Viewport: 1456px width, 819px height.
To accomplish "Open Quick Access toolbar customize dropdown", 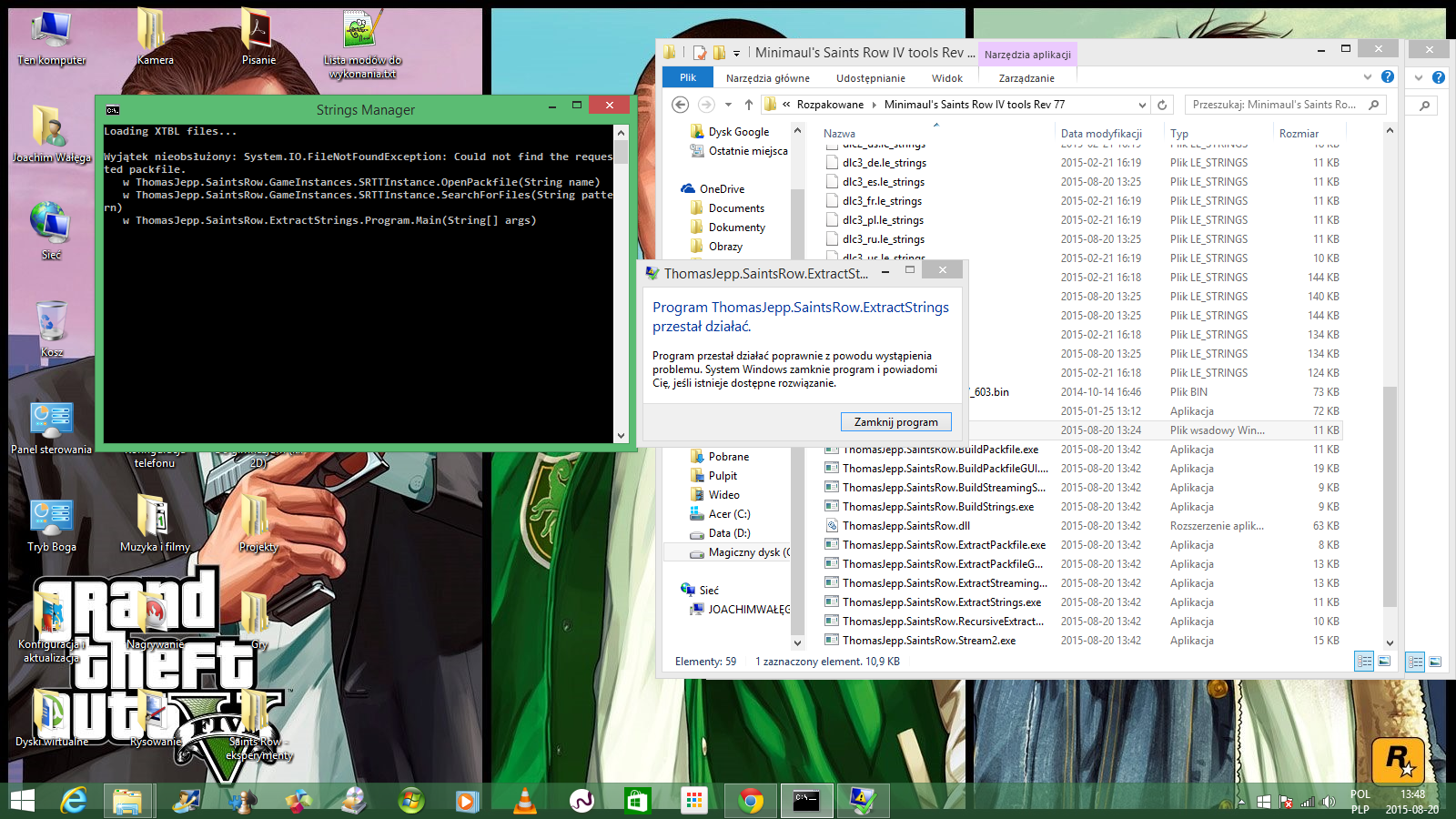I will point(736,54).
